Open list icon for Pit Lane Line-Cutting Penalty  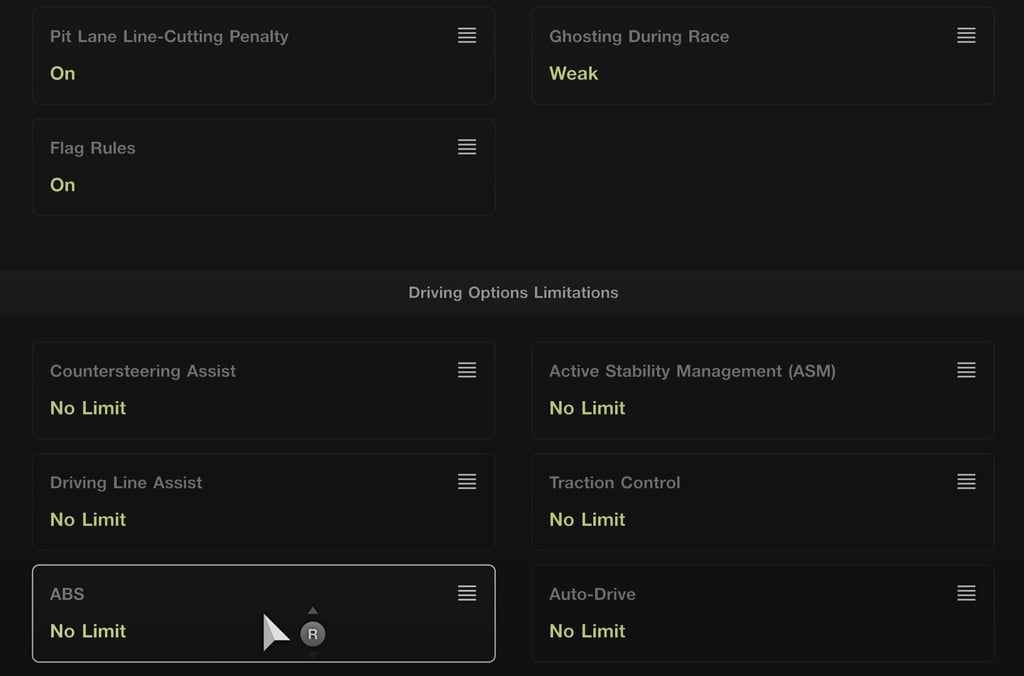point(467,35)
